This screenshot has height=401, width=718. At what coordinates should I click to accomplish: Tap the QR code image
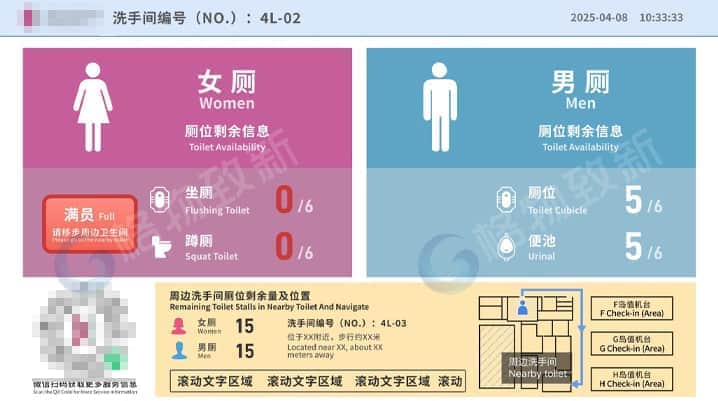(86, 333)
